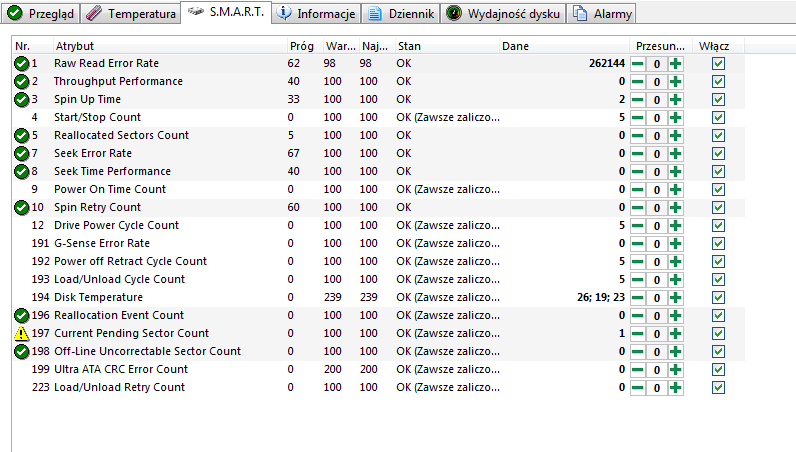Open the Informacje tab
796x452 pixels.
tap(316, 14)
